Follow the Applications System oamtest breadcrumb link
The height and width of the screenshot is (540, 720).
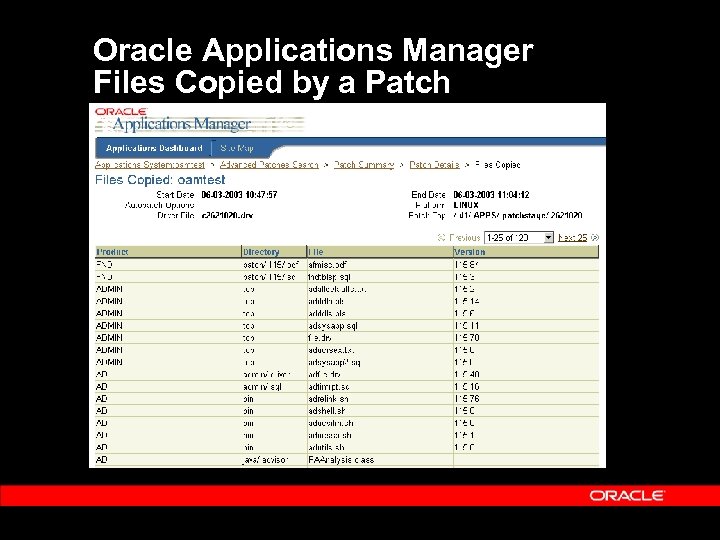pos(150,164)
